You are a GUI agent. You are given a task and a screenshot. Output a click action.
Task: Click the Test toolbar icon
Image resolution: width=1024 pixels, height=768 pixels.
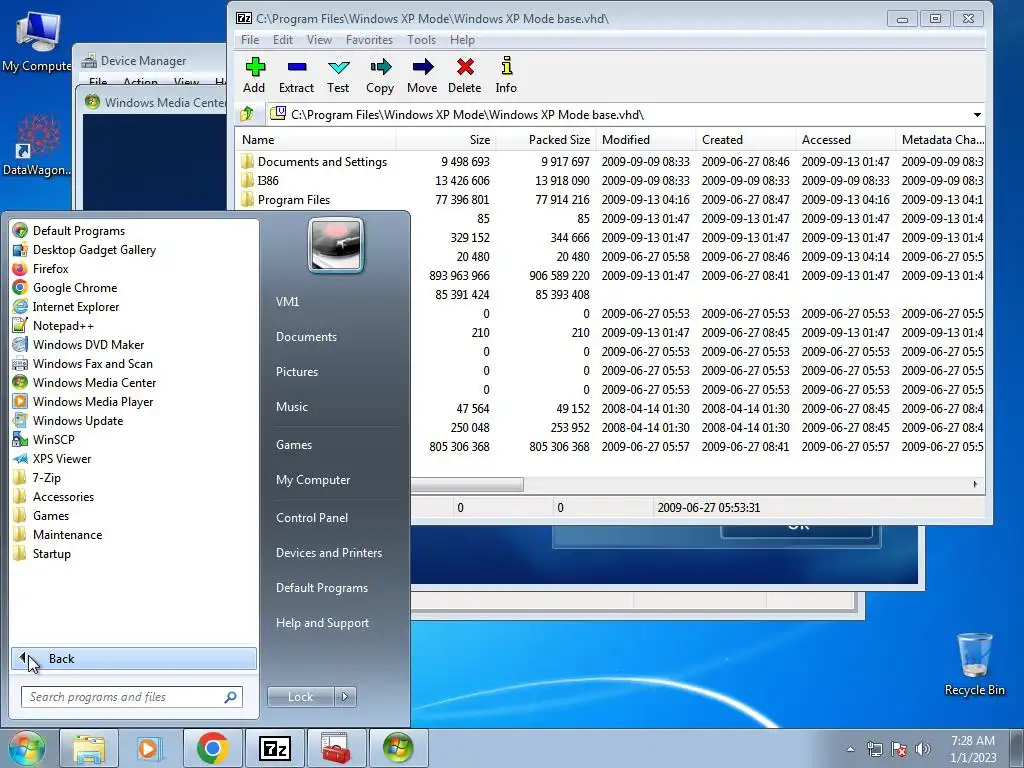point(338,75)
